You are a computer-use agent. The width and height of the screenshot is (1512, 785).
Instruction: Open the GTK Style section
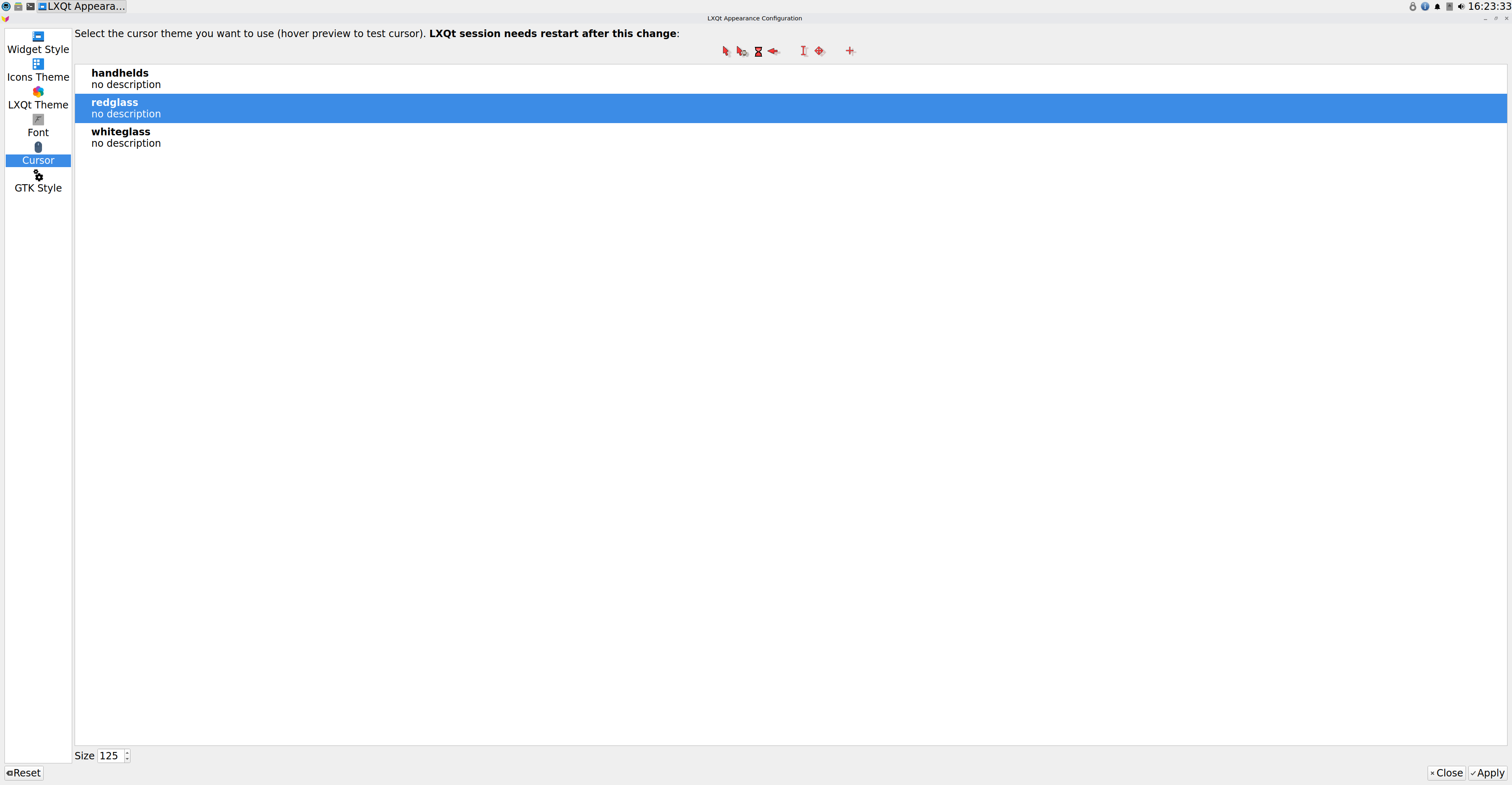pyautogui.click(x=38, y=181)
